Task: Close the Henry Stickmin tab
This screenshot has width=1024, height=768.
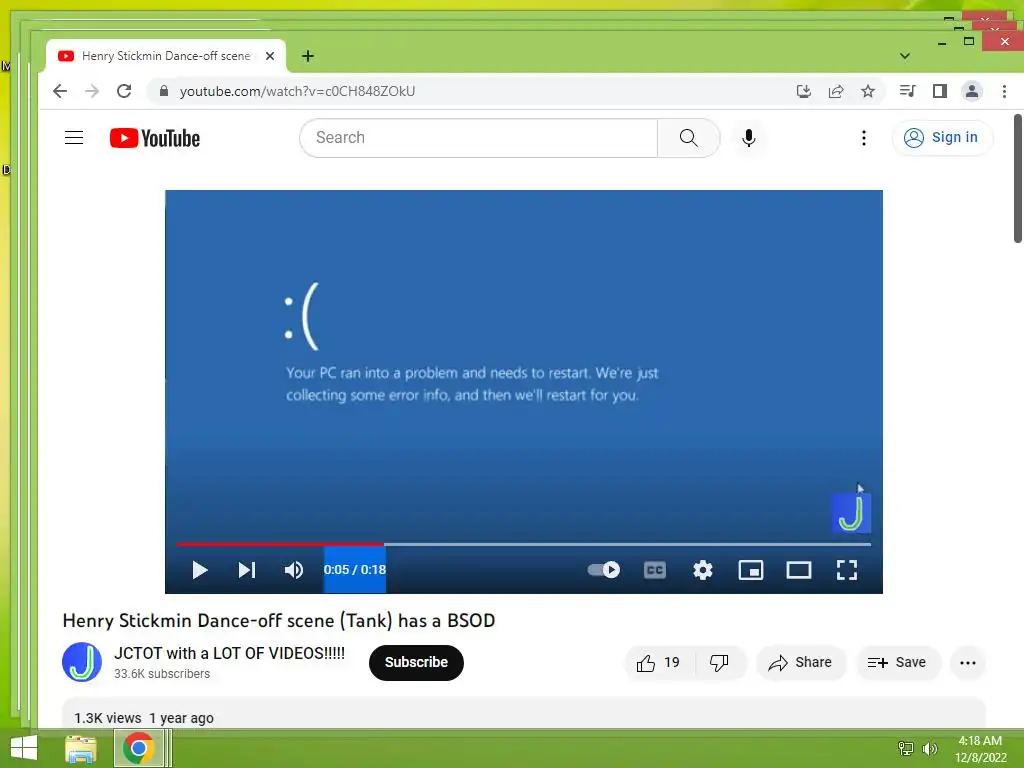Action: pos(270,56)
